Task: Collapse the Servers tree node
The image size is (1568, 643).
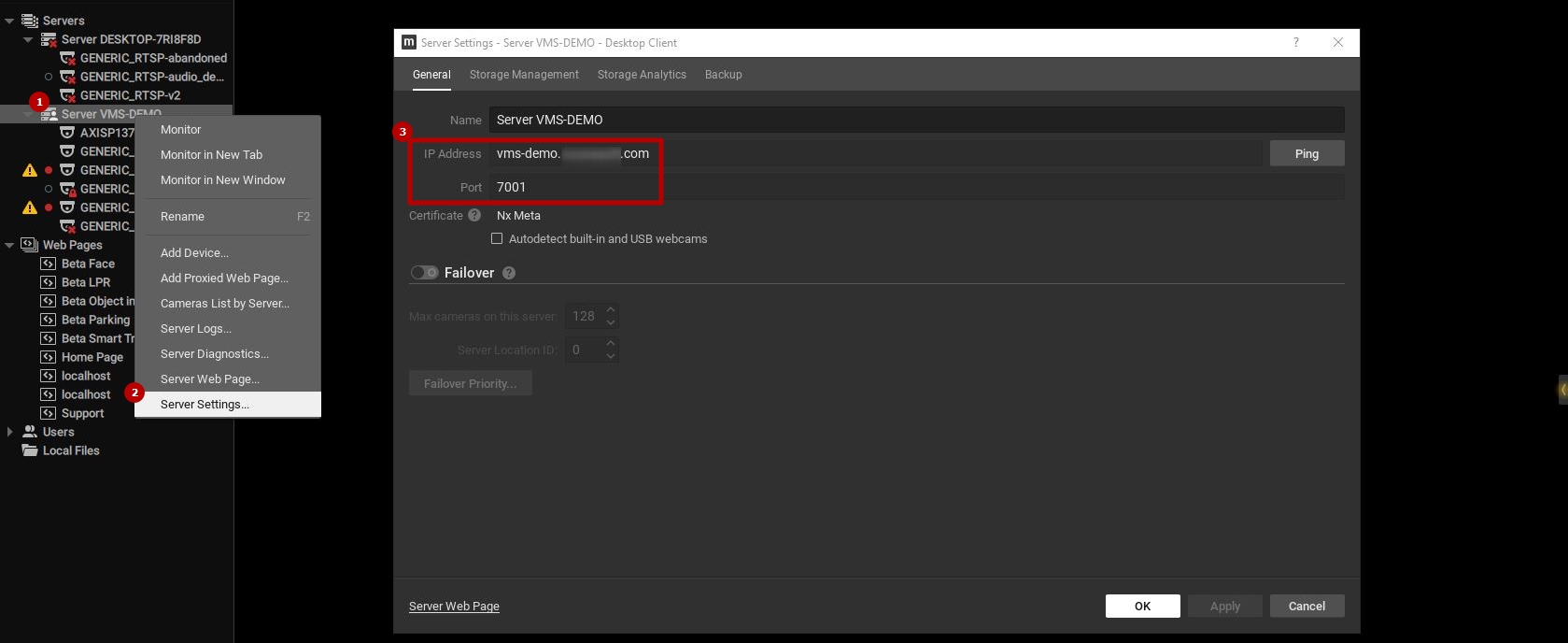Action: [x=9, y=21]
